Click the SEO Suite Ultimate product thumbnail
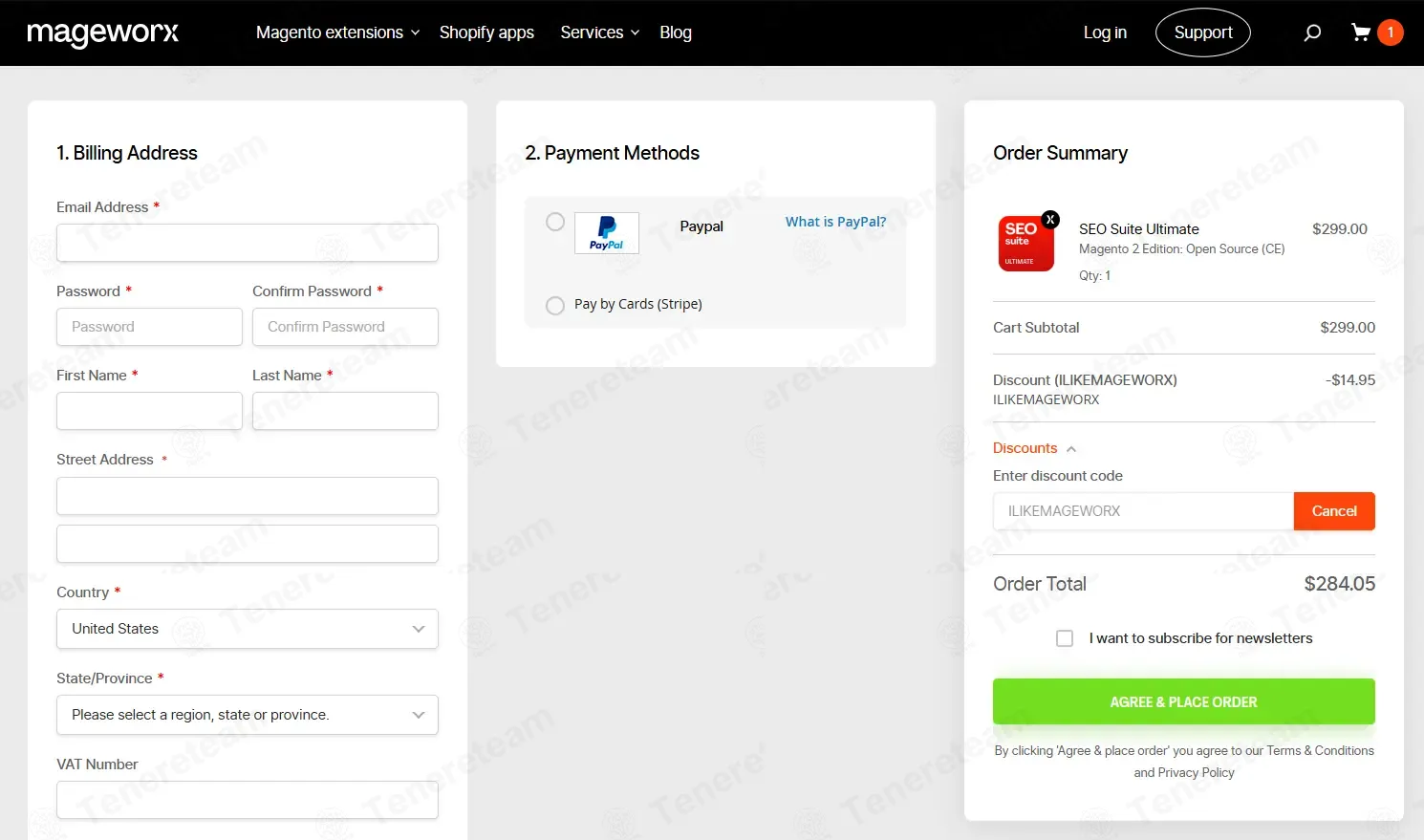 (1025, 244)
